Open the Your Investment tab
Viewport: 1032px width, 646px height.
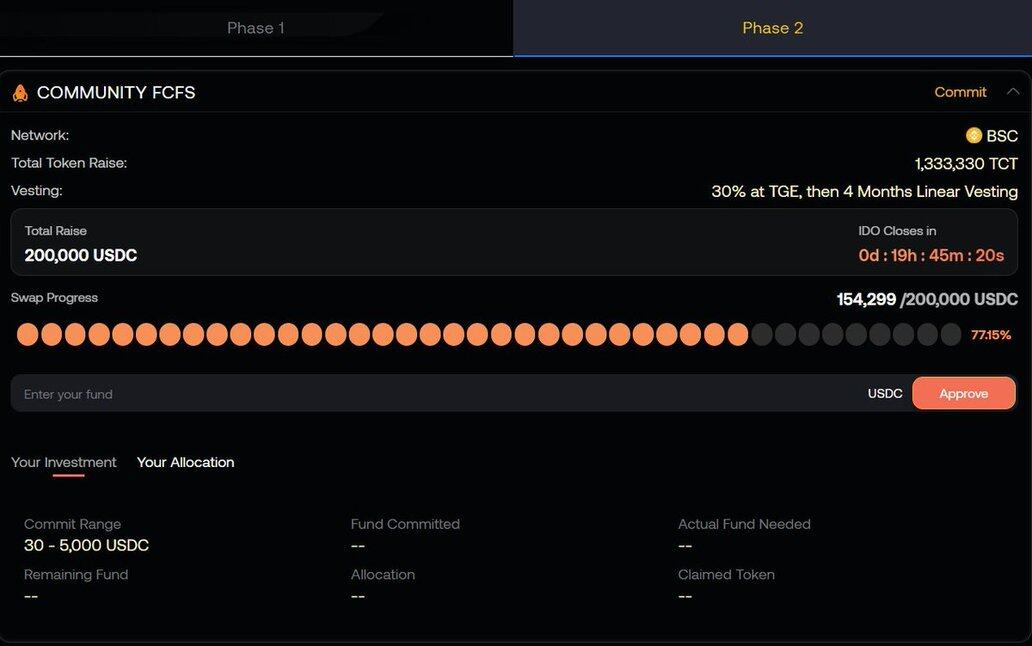click(64, 462)
